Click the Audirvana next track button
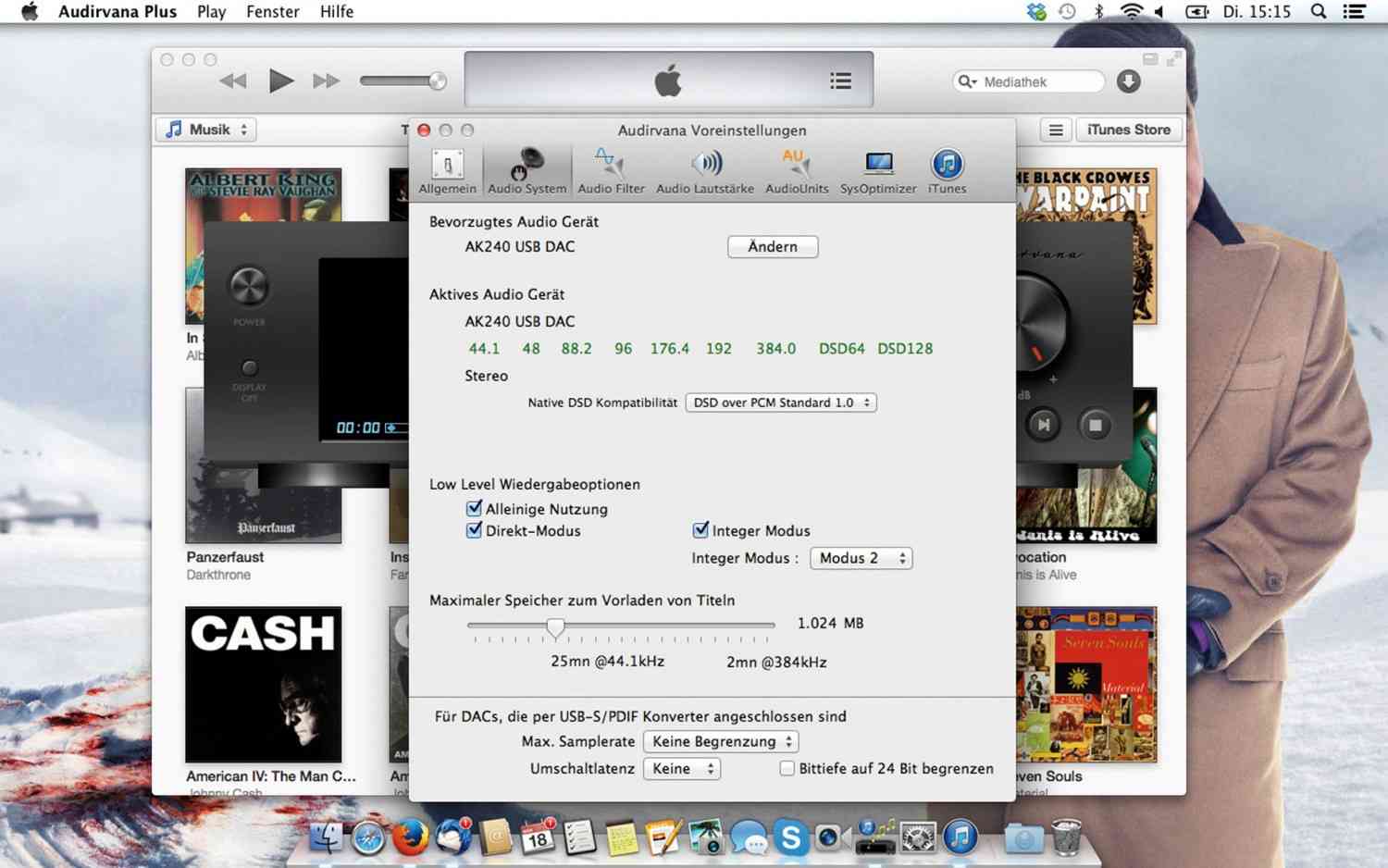 pyautogui.click(x=1044, y=426)
